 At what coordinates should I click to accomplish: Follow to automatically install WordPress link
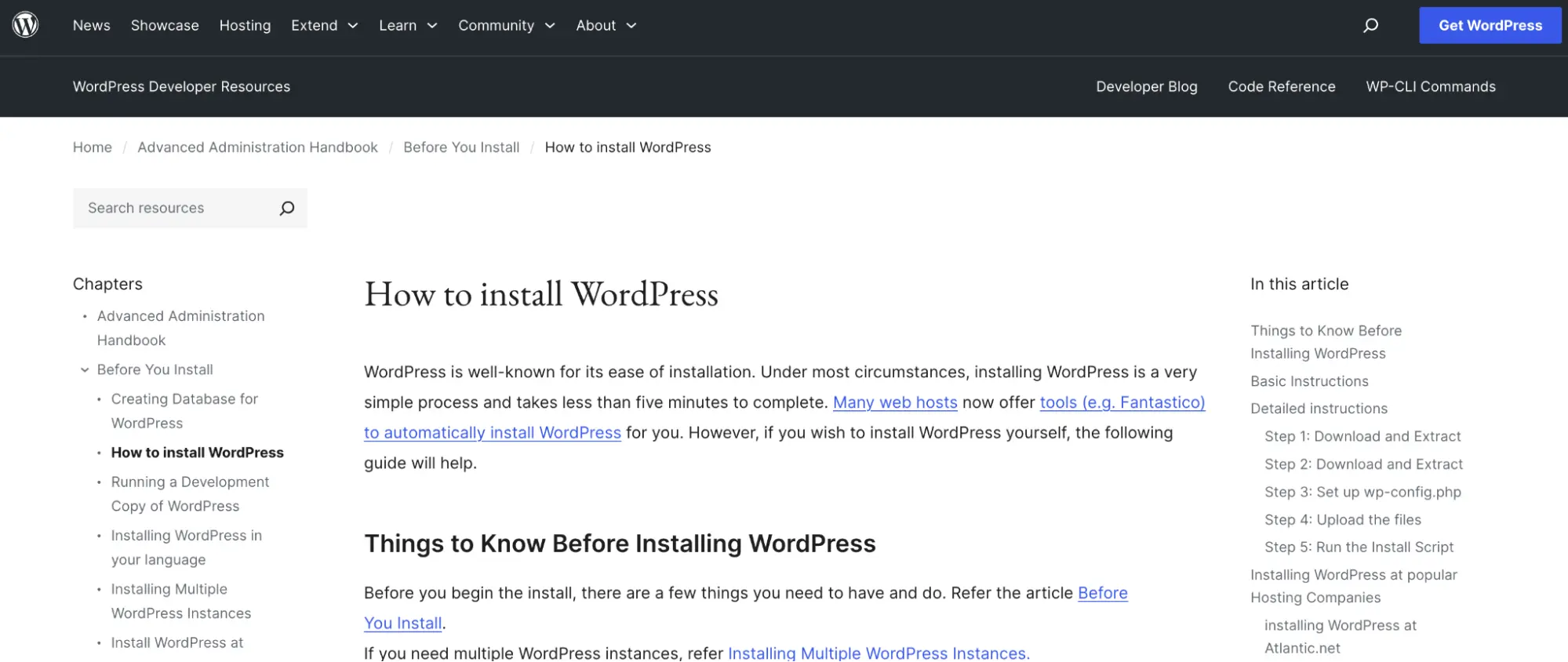point(493,433)
